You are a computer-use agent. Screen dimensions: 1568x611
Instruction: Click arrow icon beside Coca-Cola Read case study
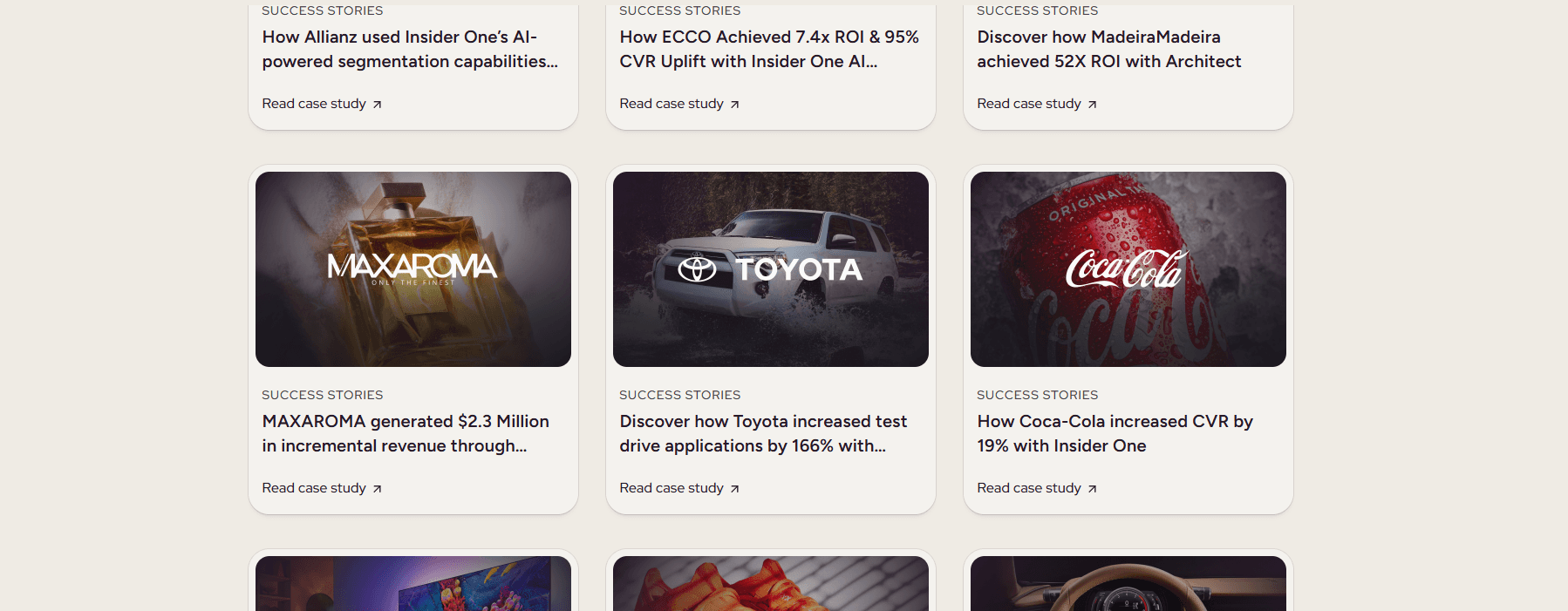pyautogui.click(x=1092, y=489)
